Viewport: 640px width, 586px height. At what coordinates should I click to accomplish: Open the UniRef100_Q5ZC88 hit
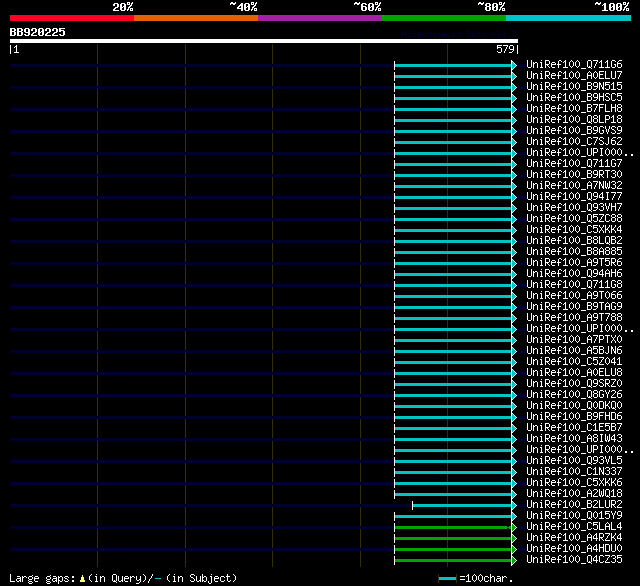click(x=574, y=219)
